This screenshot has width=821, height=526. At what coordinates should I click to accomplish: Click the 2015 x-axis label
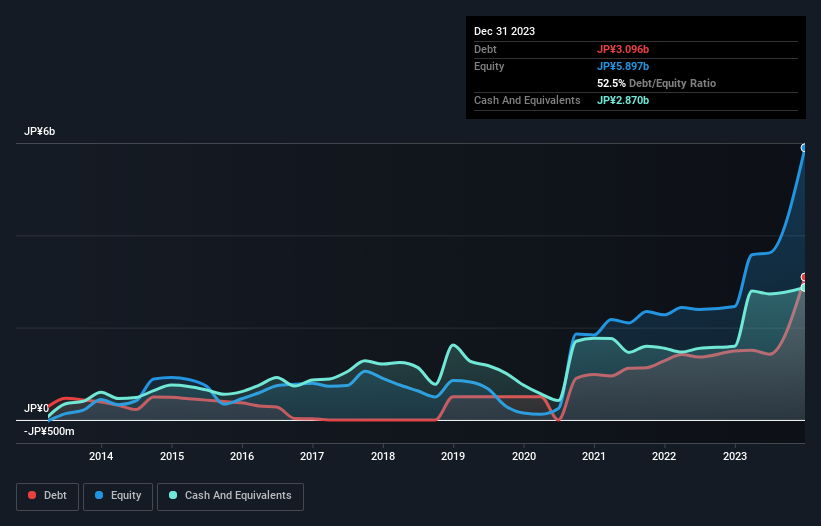pos(172,456)
